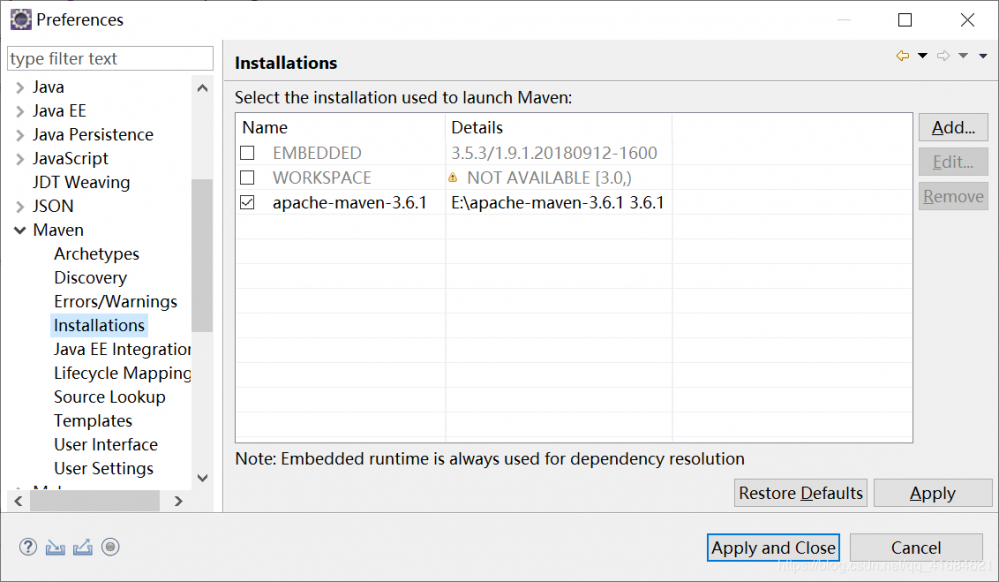Image resolution: width=999 pixels, height=582 pixels.
Task: Click the grayed forward navigation arrow
Action: pos(942,56)
